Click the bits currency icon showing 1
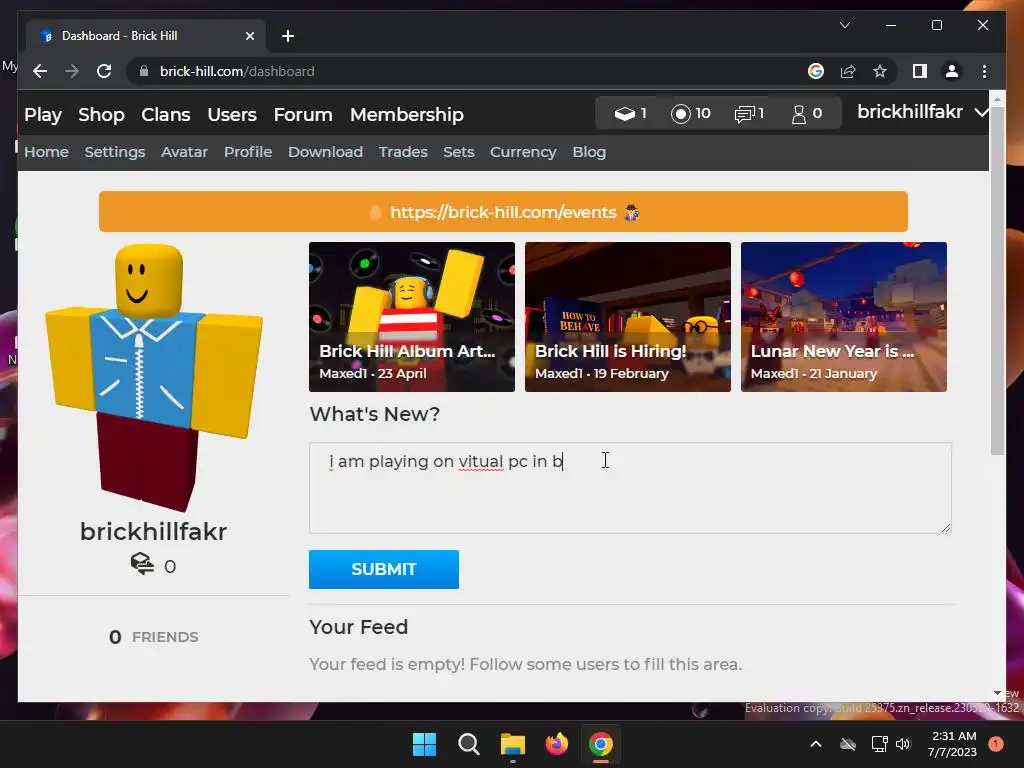 (x=624, y=114)
